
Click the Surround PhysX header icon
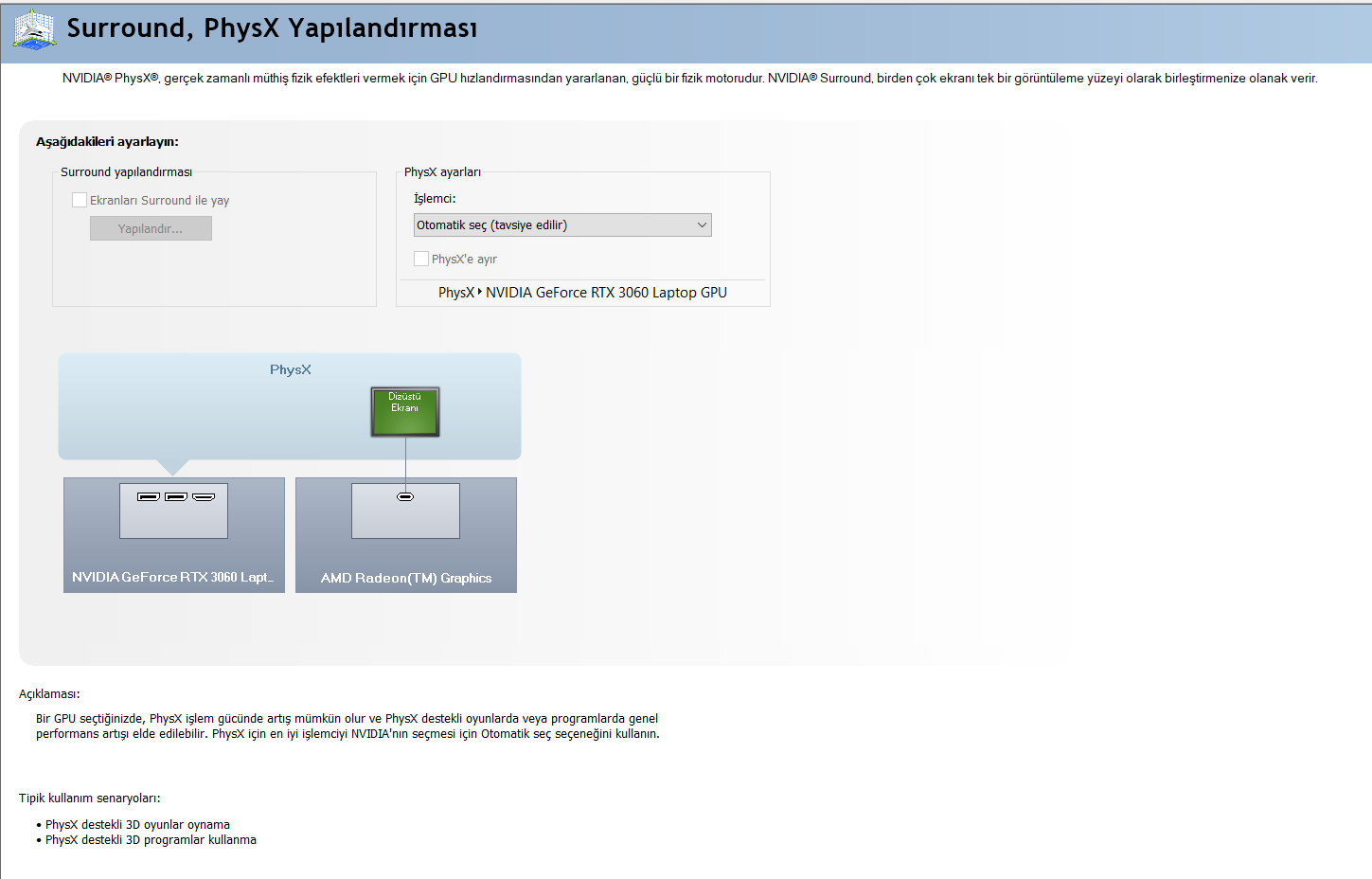[34, 29]
